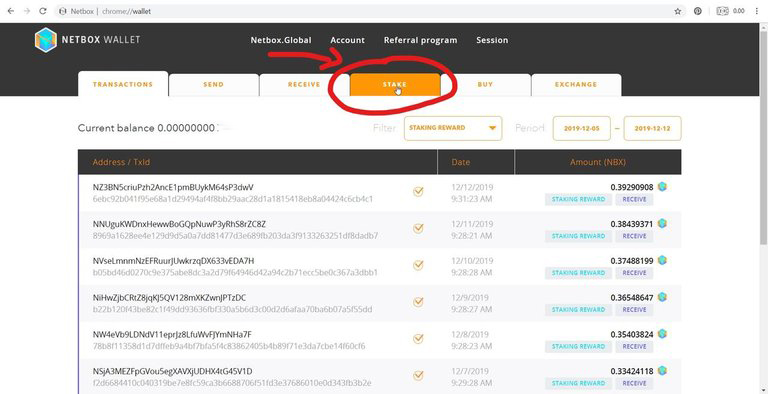Click TxId starting 8969a1628ee4e129

point(235,236)
